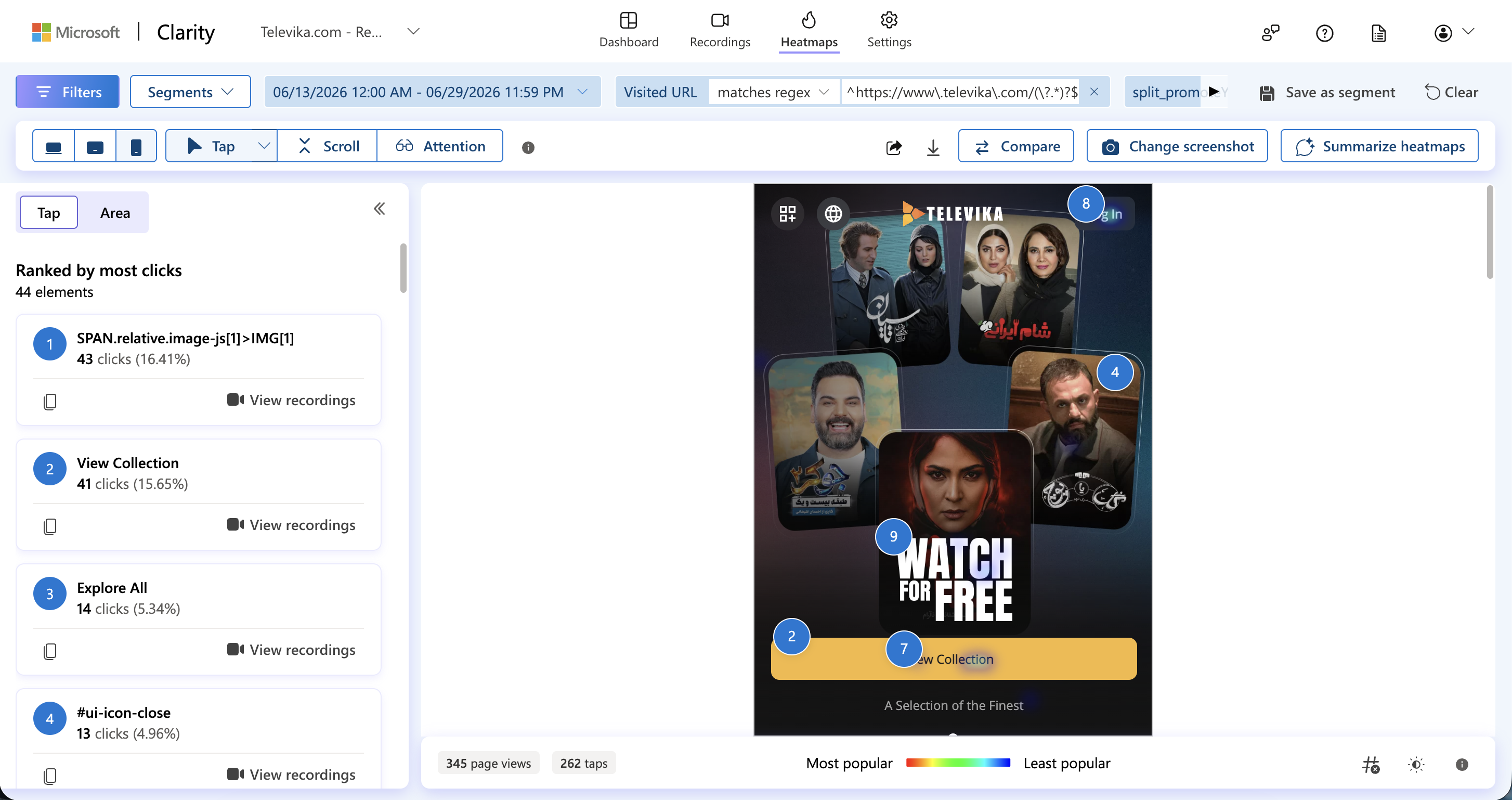The height and width of the screenshot is (800, 1512).
Task: Open the help question mark icon
Action: (1325, 33)
